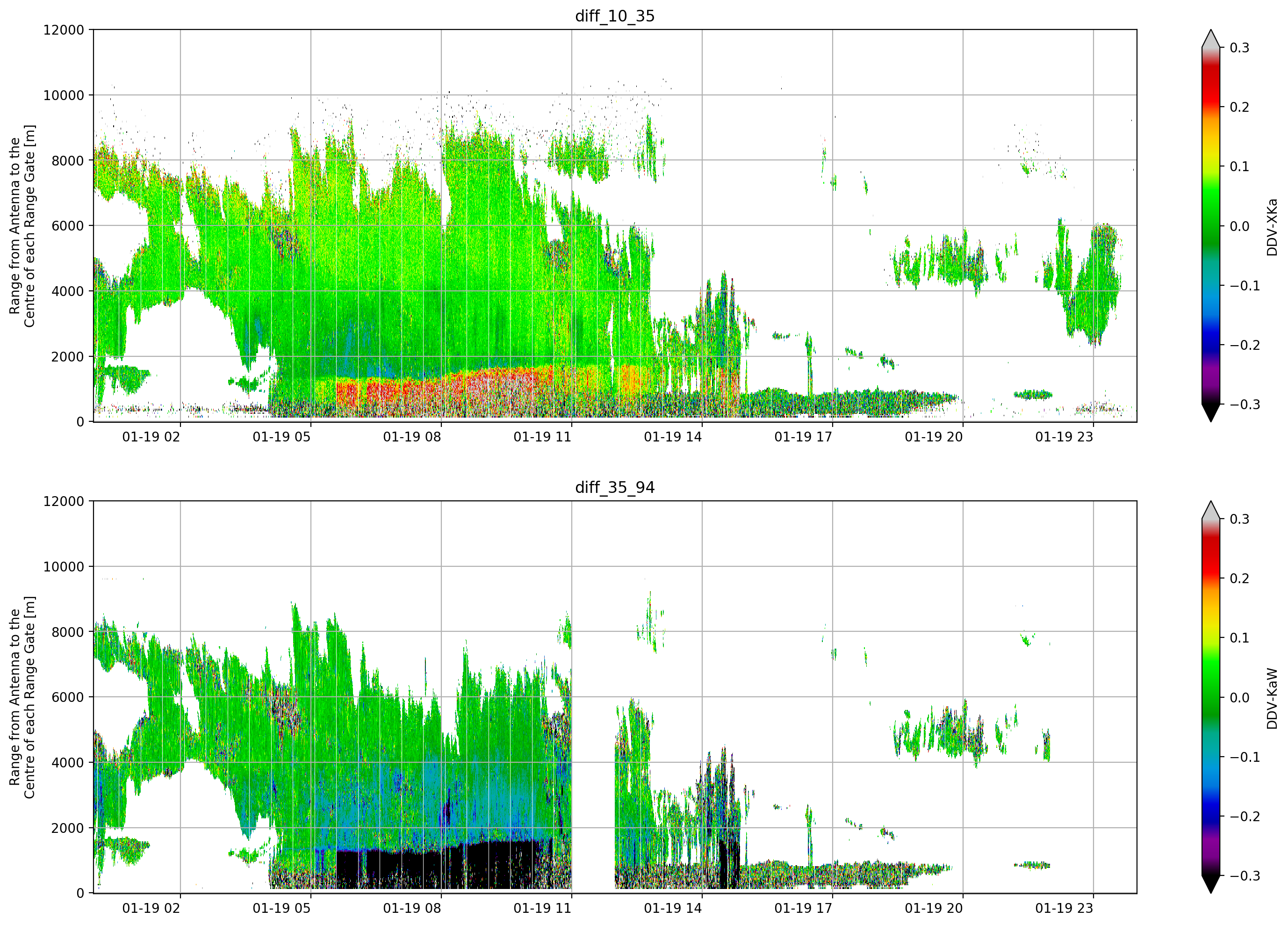The height and width of the screenshot is (925, 1288).
Task: Choose the "4000" y-tick of diff_35_94
Action: point(68,763)
